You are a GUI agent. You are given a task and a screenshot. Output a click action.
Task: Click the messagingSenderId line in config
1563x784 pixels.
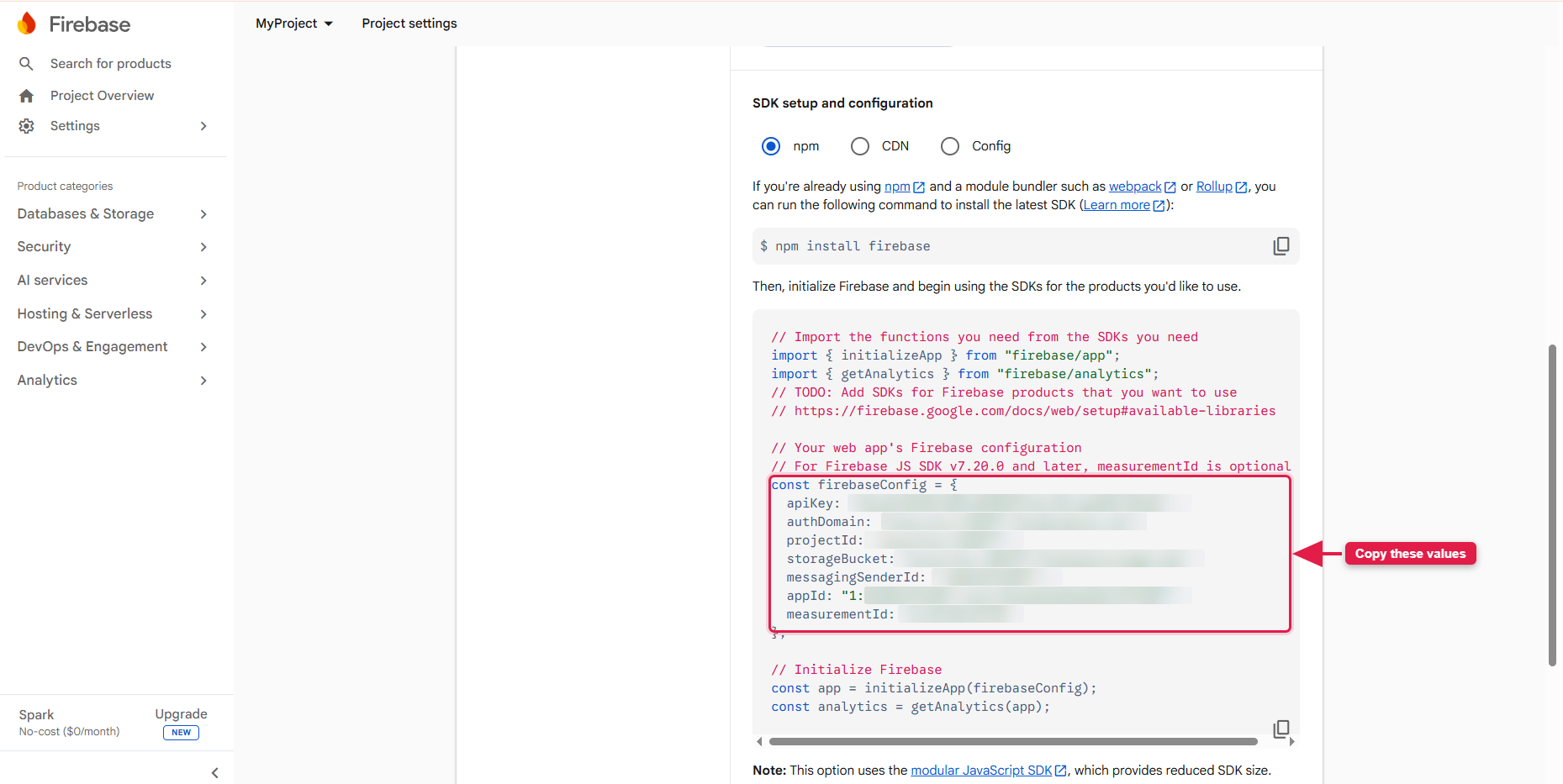(924, 577)
